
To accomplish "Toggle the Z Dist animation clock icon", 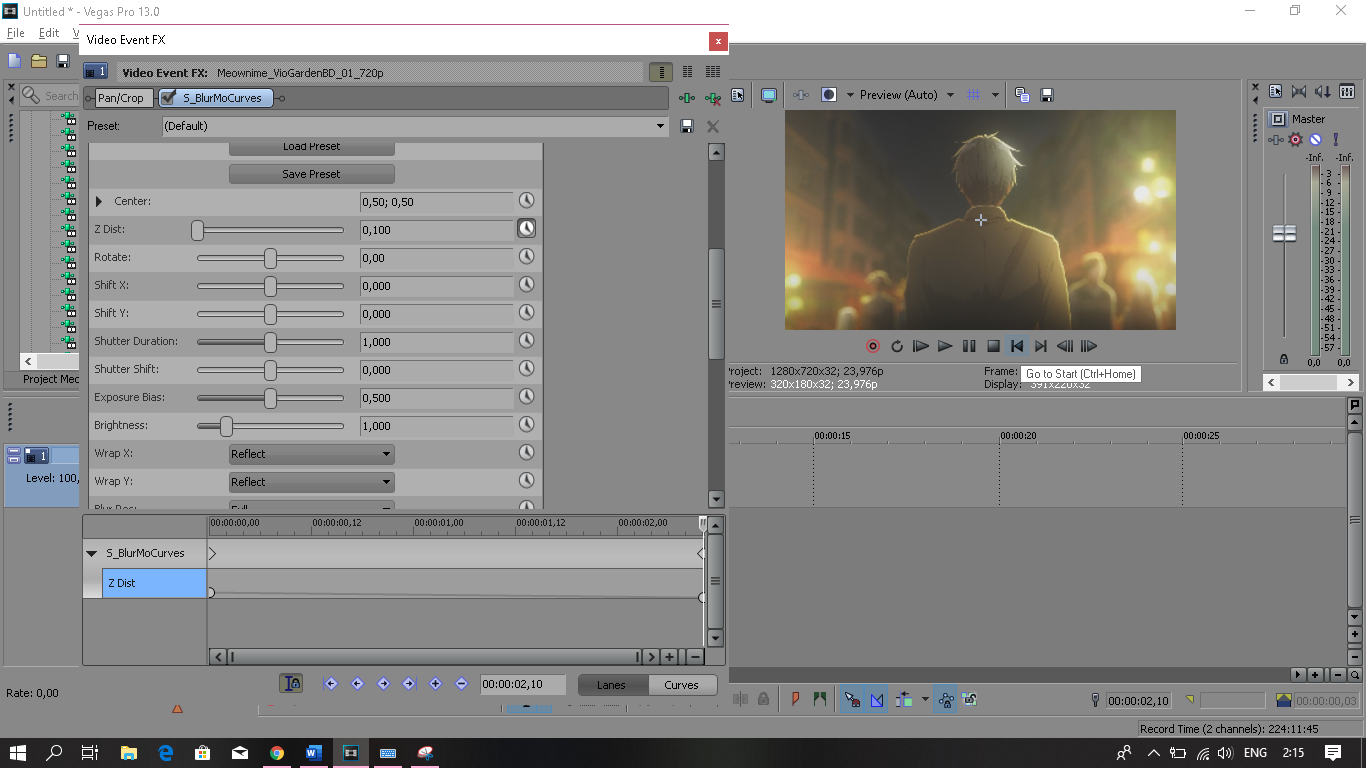I will pos(526,229).
